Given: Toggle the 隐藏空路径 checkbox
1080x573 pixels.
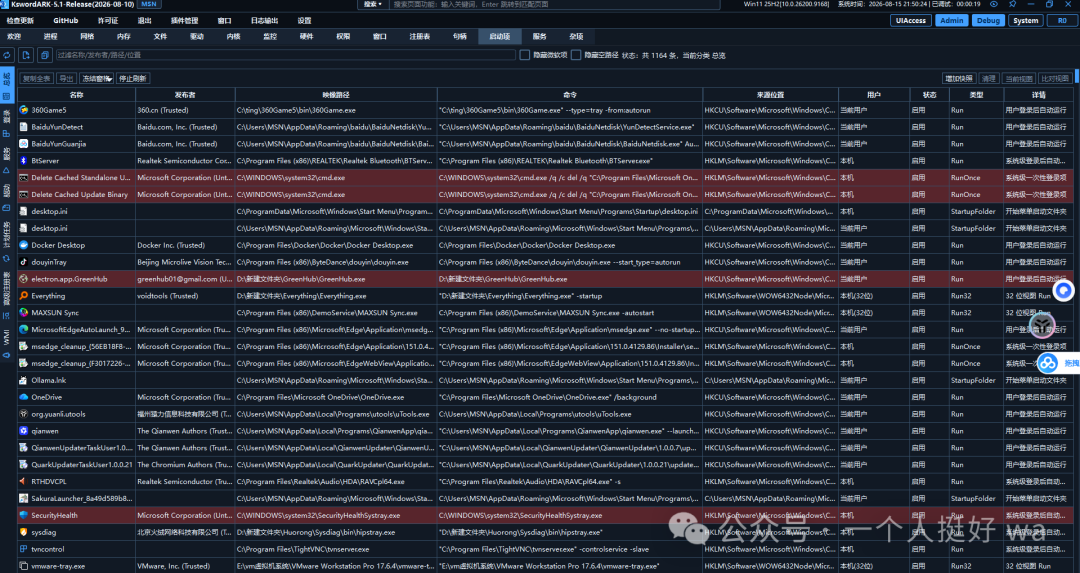Looking at the screenshot, I should click(x=576, y=55).
